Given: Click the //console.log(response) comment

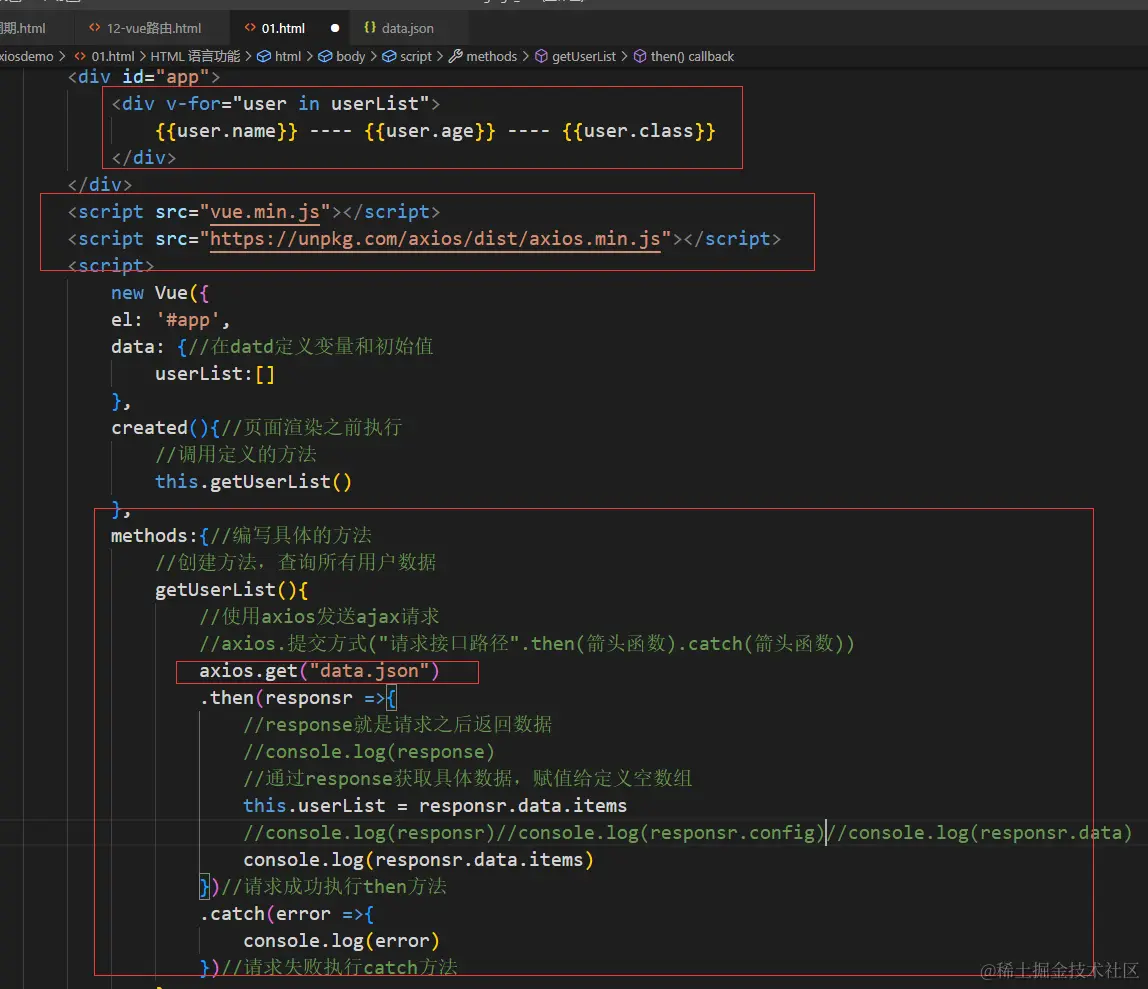Looking at the screenshot, I should pyautogui.click(x=369, y=752).
